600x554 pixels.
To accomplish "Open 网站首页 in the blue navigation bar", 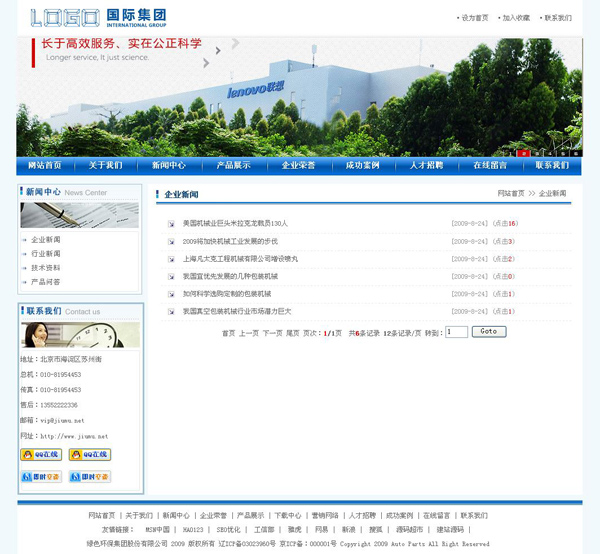I will point(45,166).
